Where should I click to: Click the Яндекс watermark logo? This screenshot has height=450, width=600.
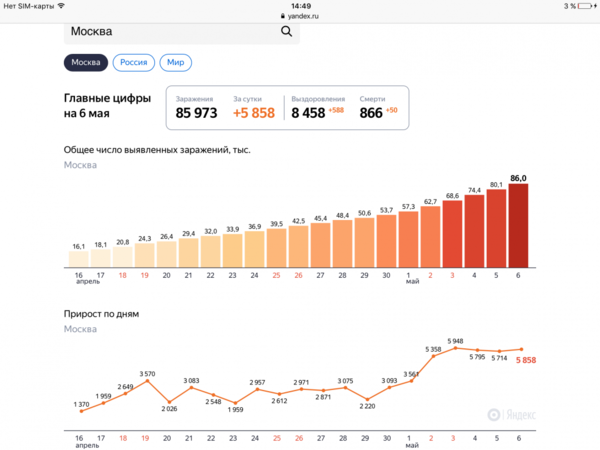tap(509, 411)
